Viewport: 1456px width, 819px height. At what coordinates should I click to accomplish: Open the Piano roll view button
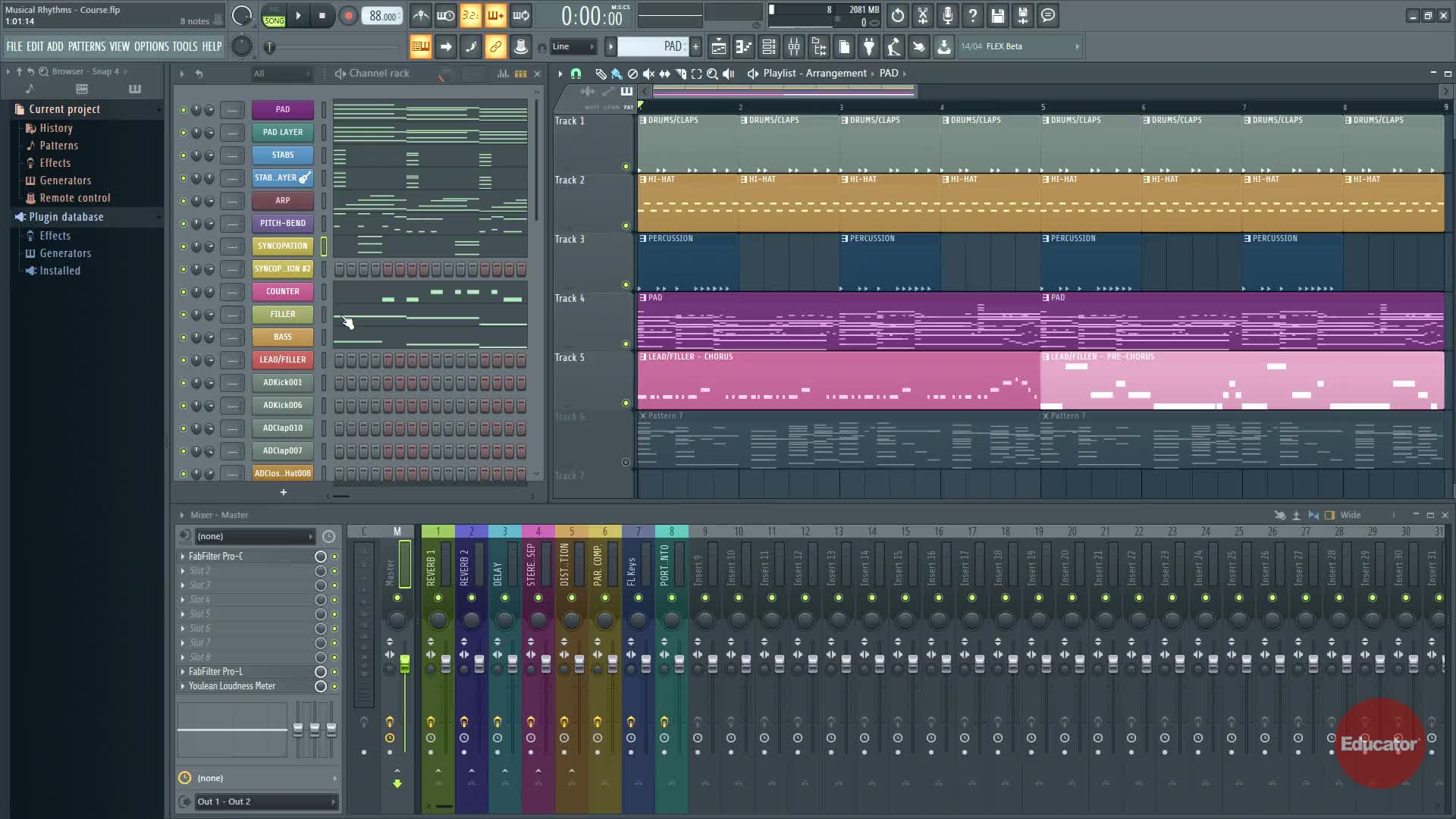[x=743, y=47]
